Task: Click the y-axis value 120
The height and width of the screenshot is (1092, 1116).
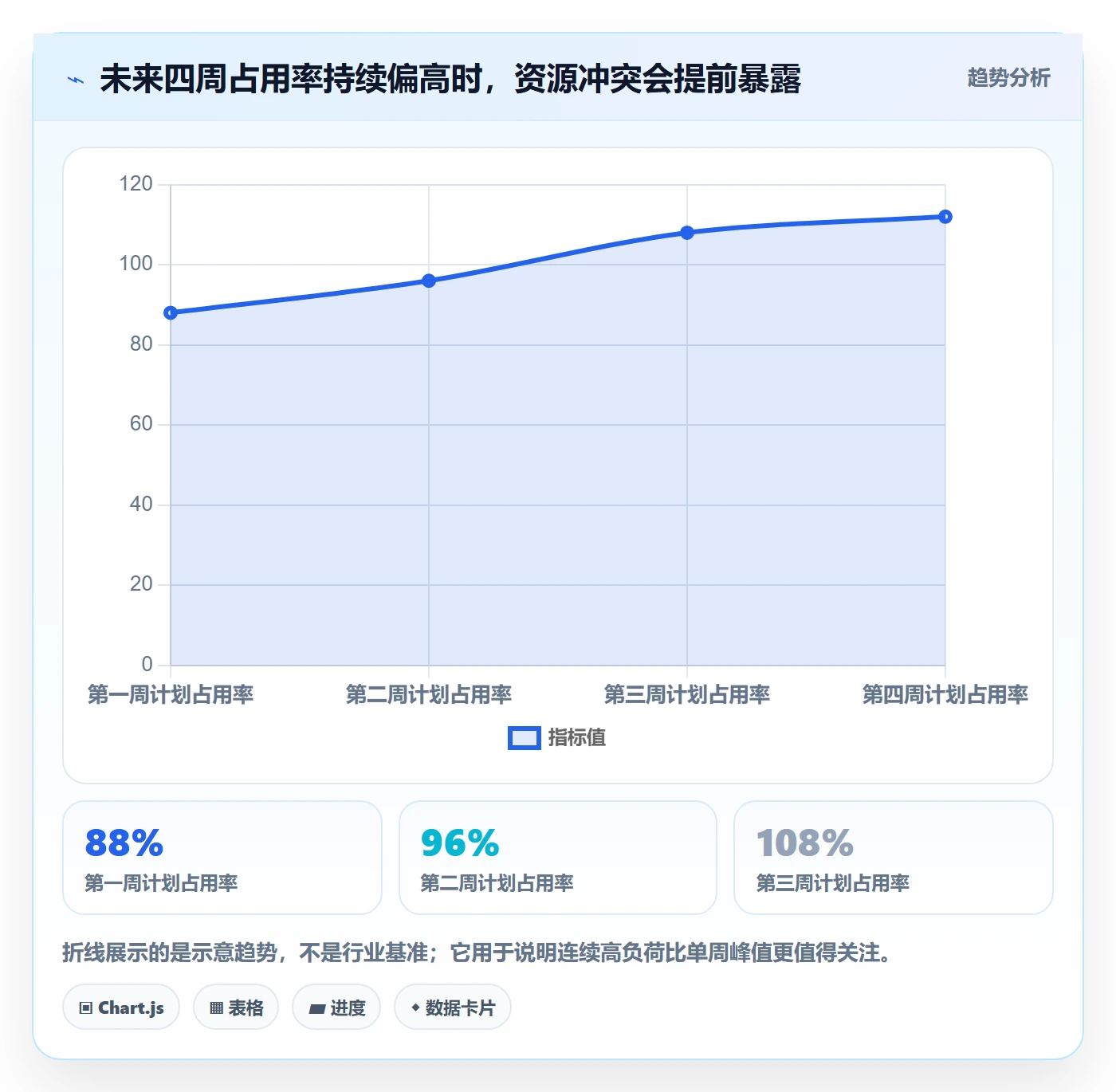Action: coord(136,183)
